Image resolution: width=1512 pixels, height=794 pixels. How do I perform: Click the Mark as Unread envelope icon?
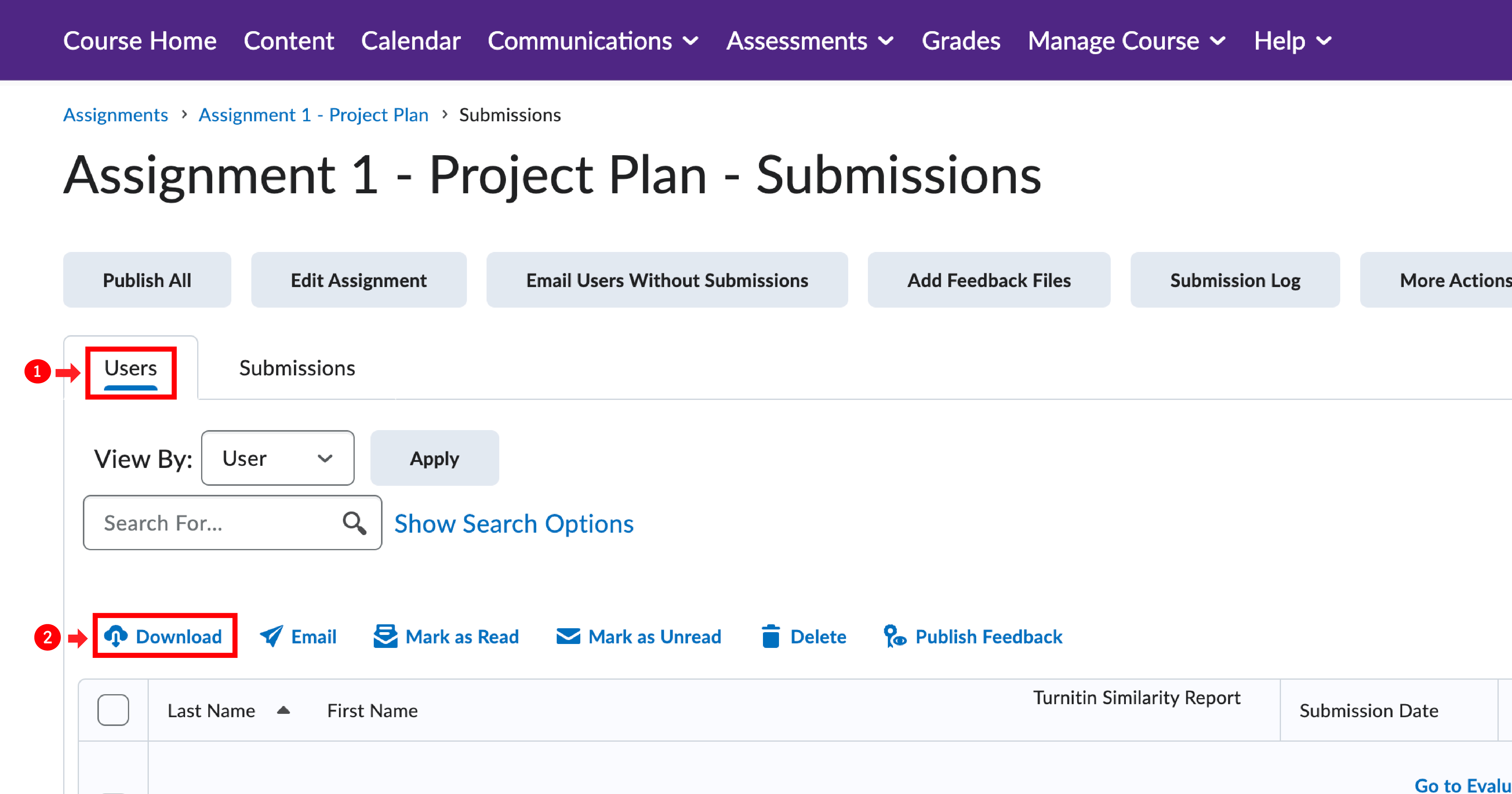coord(568,636)
